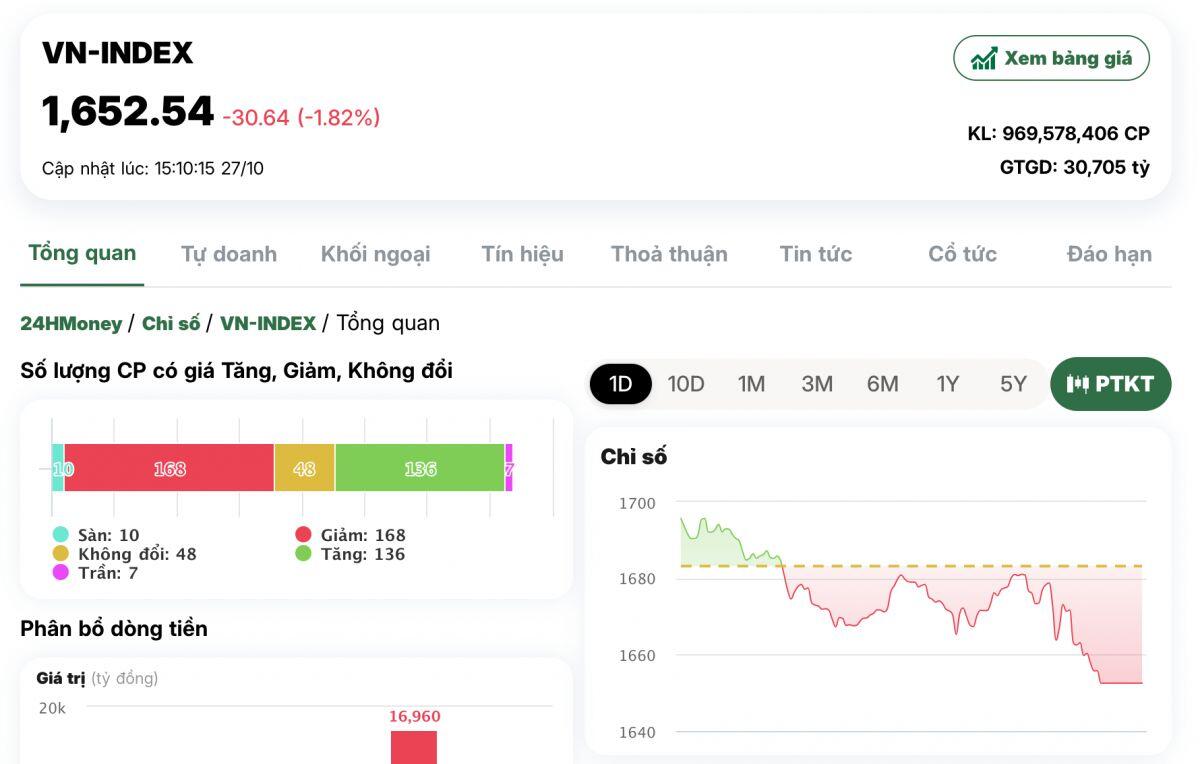Click VN-INDEX breadcrumb link
Screen dimensions: 1200x764
pos(268,323)
